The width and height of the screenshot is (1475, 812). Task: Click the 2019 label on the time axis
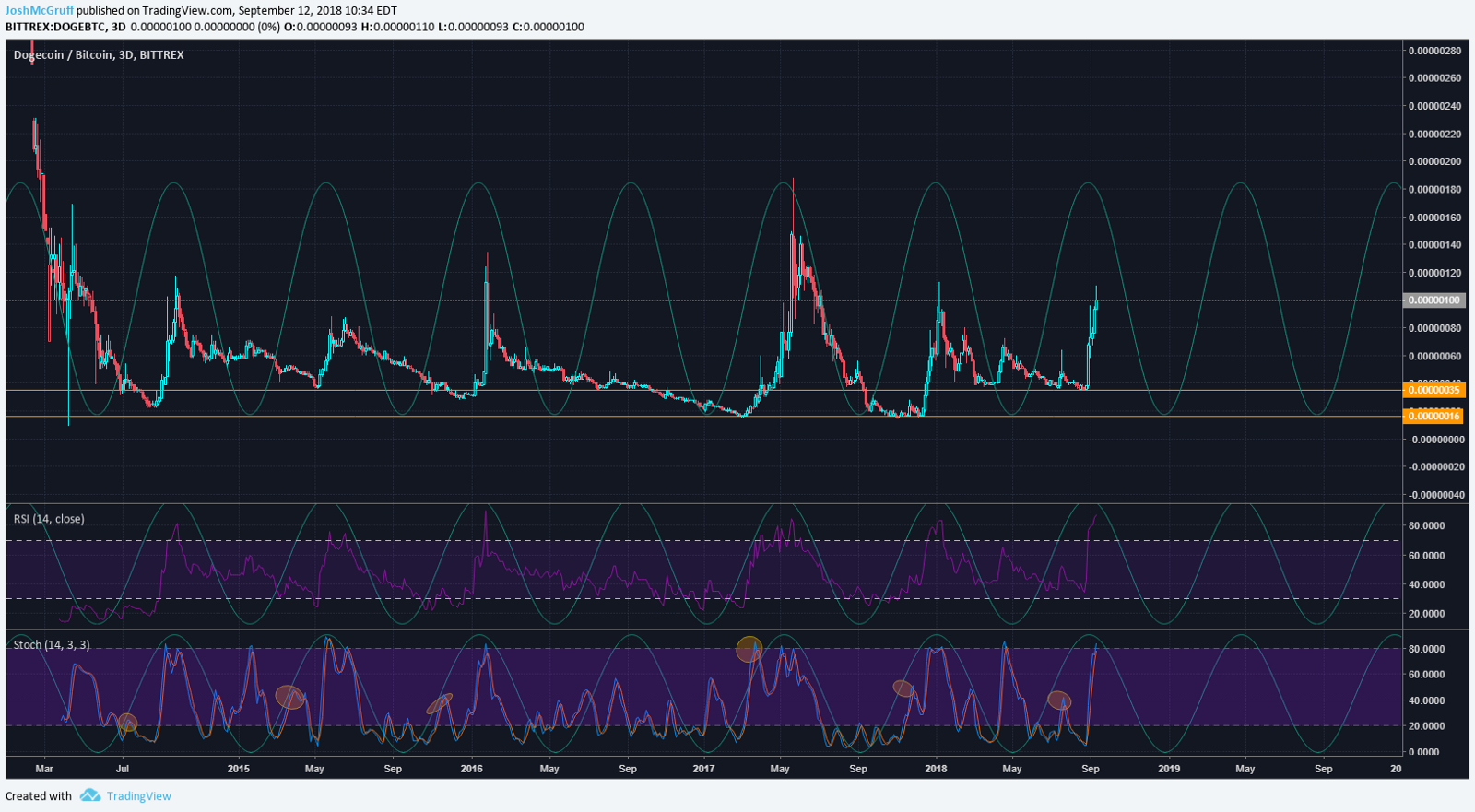pyautogui.click(x=1168, y=769)
